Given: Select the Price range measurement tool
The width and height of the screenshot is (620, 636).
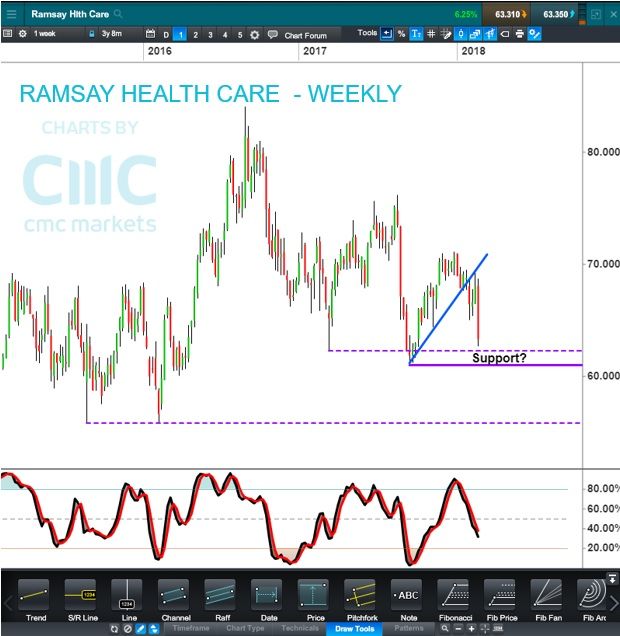Looking at the screenshot, I should click(x=313, y=596).
